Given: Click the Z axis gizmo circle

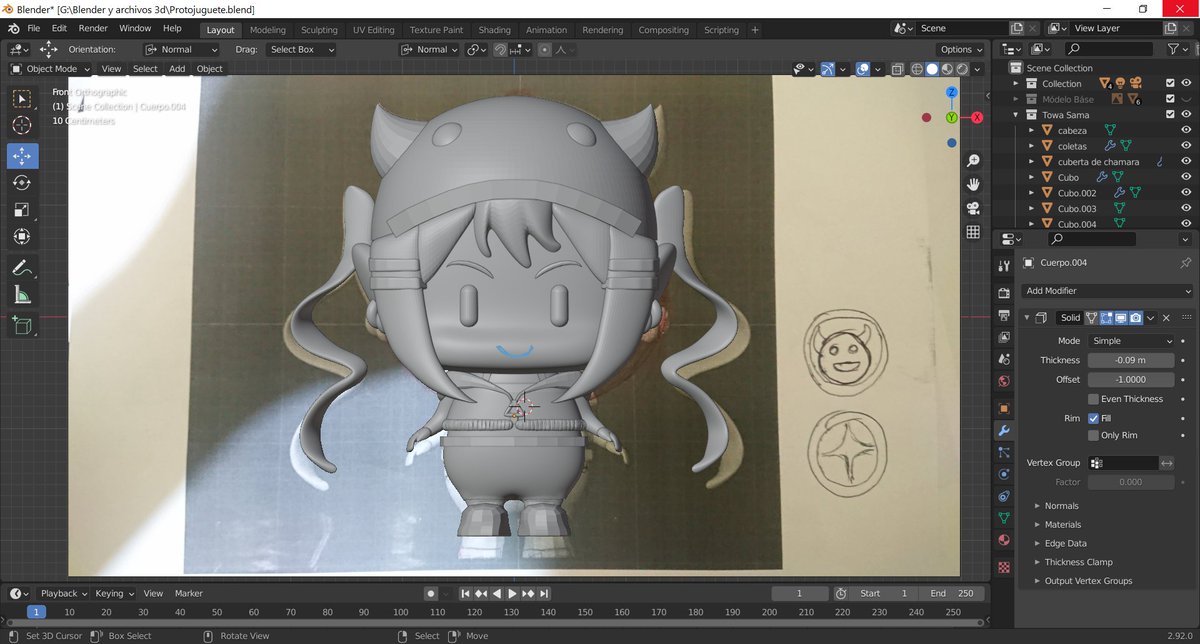Looking at the screenshot, I should [x=952, y=91].
